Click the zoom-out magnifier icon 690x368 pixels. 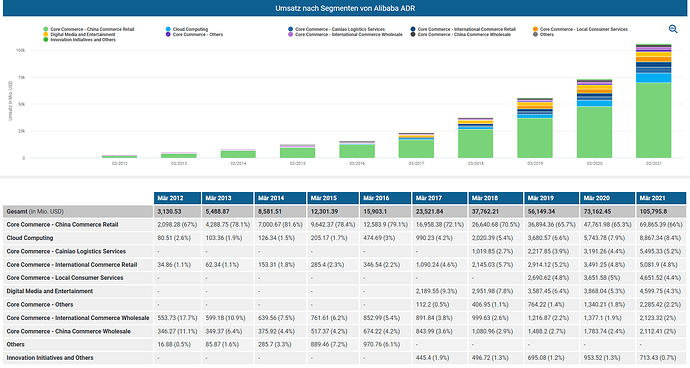tap(673, 29)
